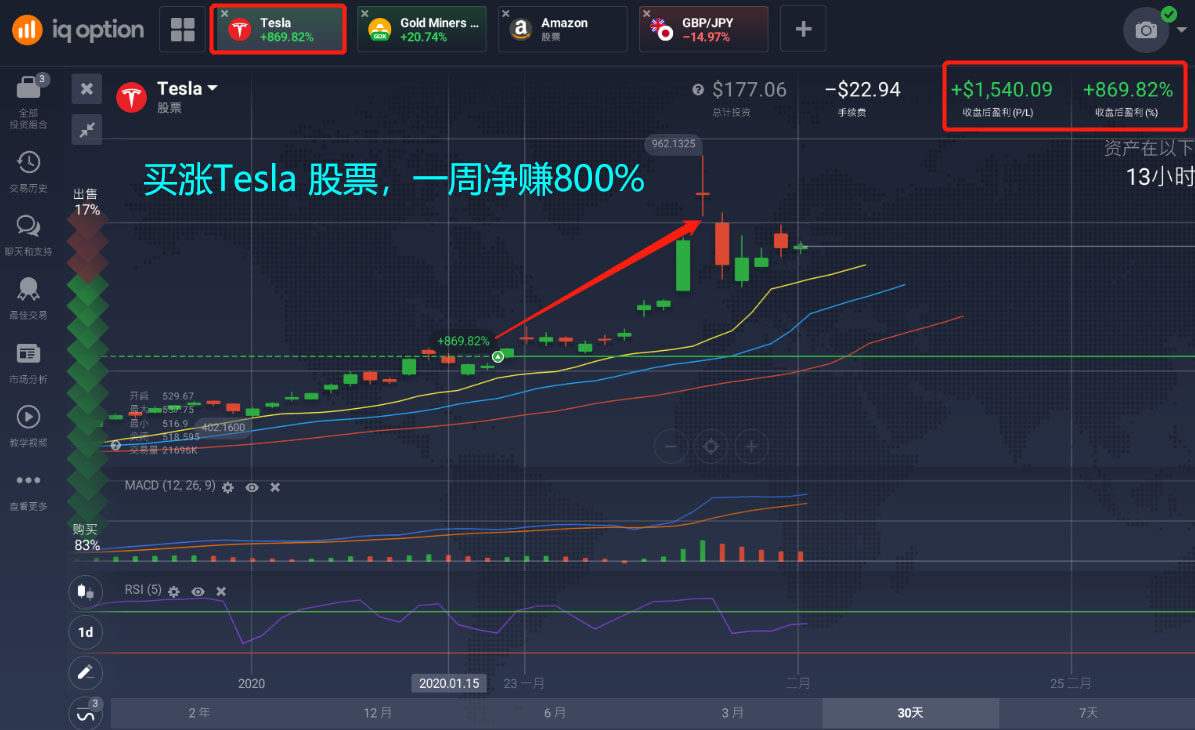The height and width of the screenshot is (730, 1195).
Task: Click the position entry marker on chart
Action: [498, 357]
